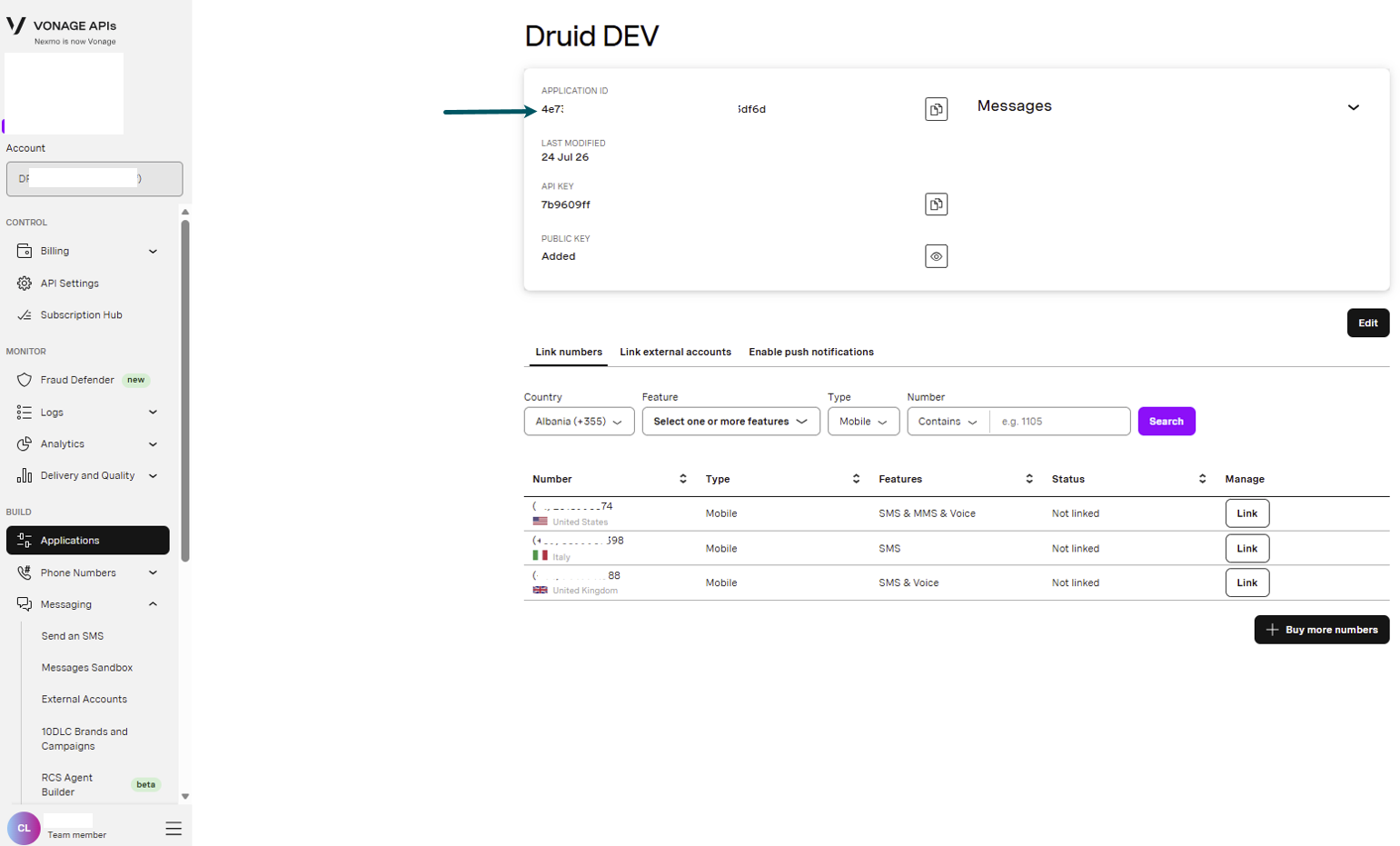
Task: Click the Vonage APIs logo
Action: click(61, 29)
